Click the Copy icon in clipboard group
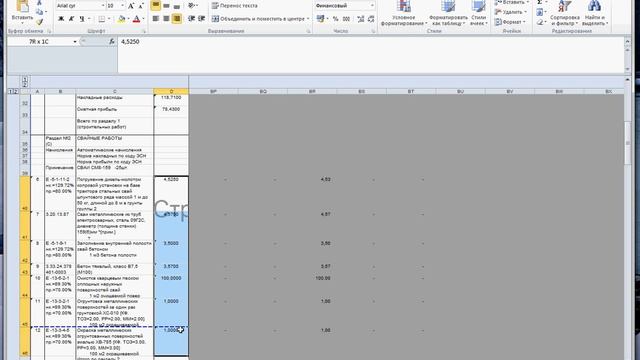The image size is (640, 360). coord(40,12)
